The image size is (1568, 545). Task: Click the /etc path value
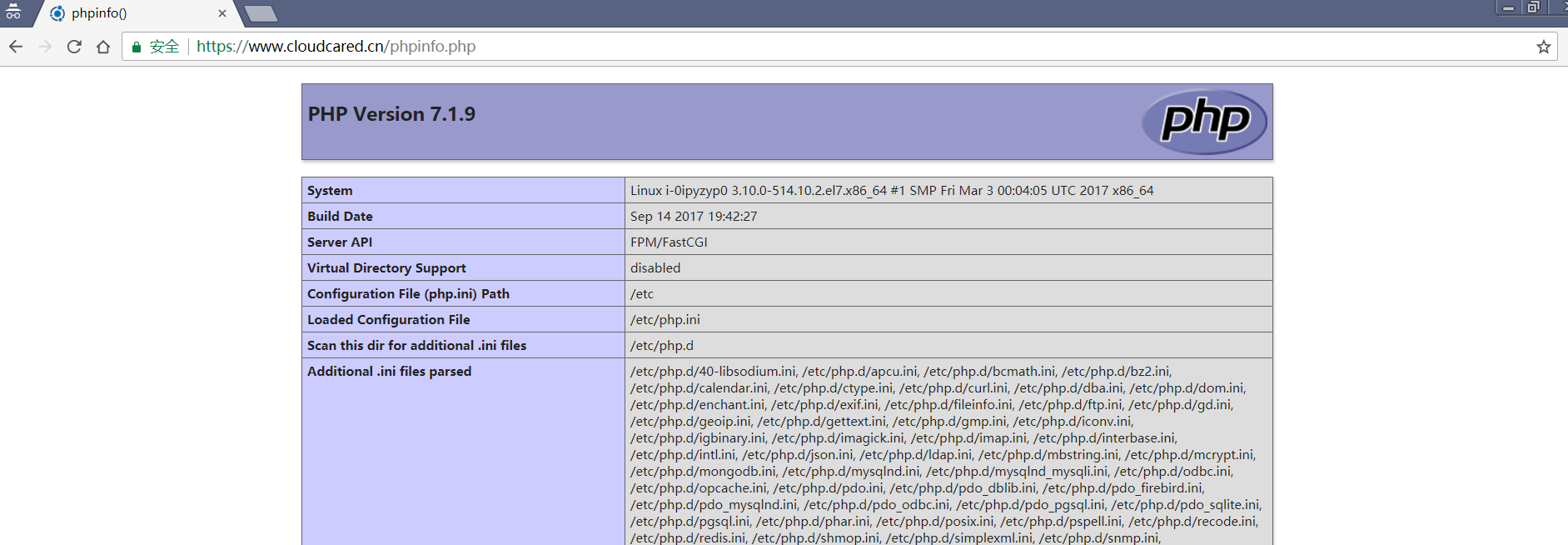(642, 294)
